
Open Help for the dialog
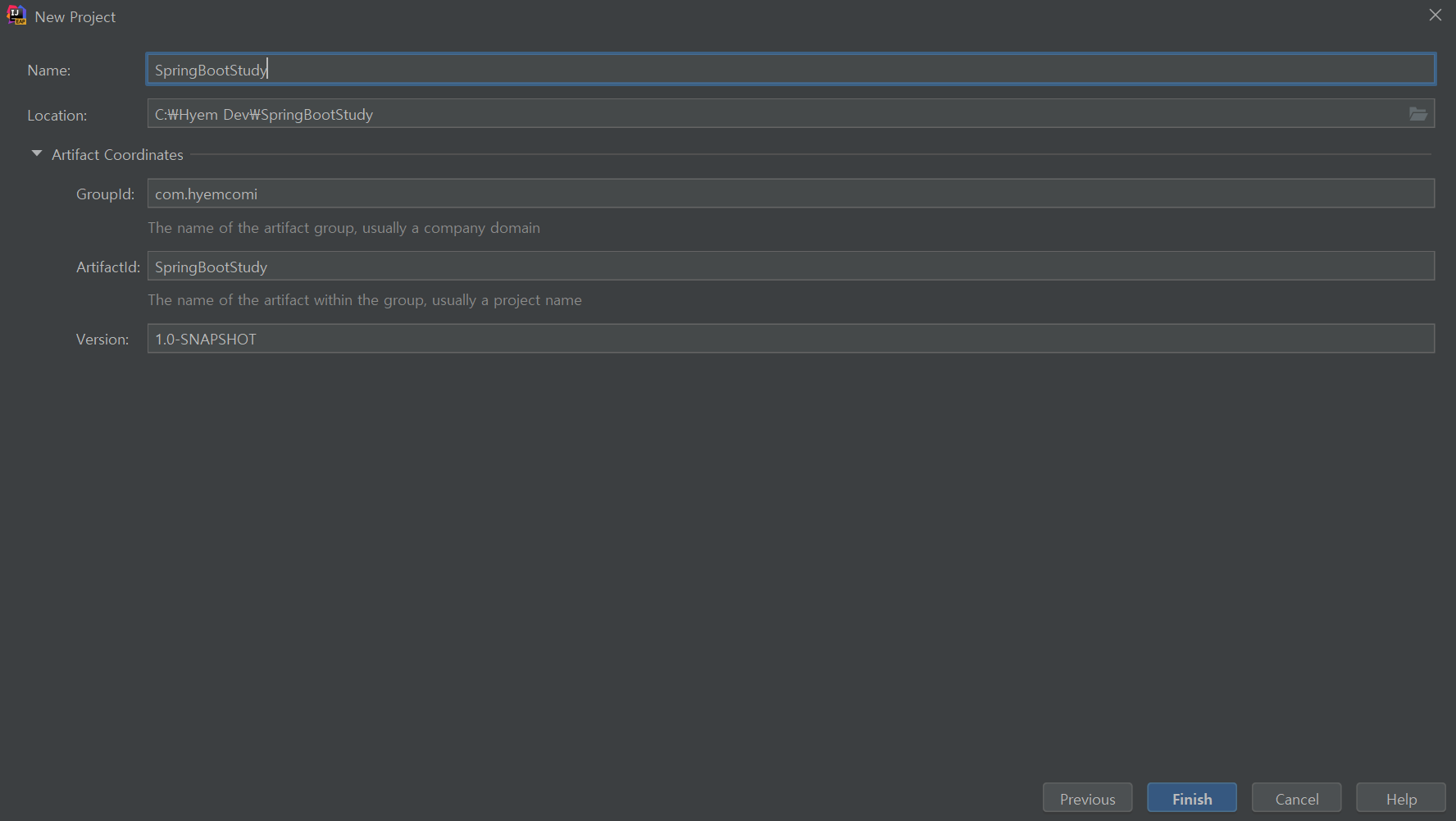click(x=1401, y=798)
